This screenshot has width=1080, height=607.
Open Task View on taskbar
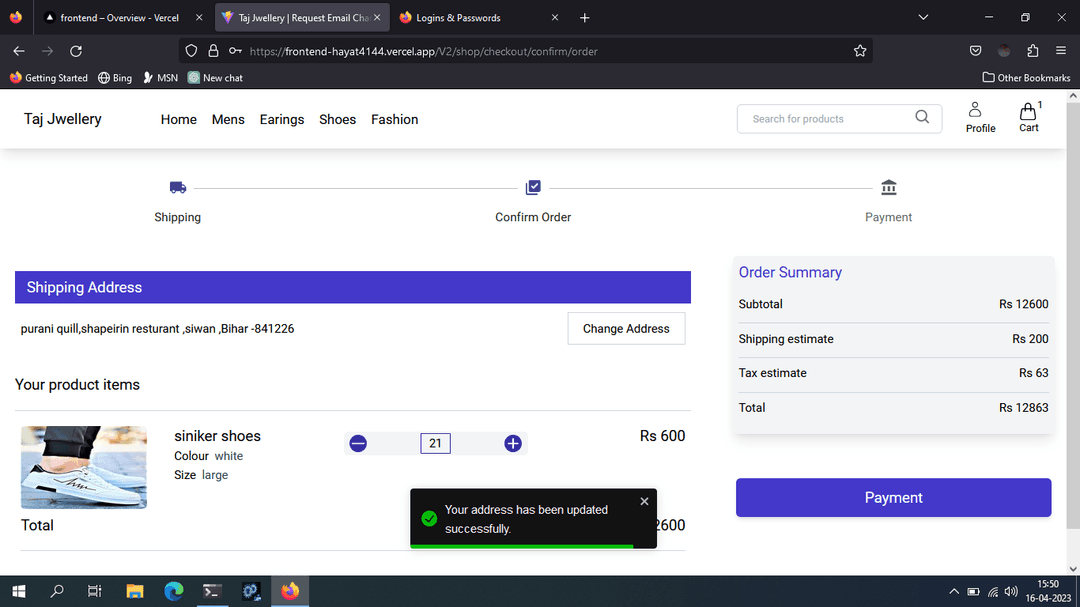(95, 591)
